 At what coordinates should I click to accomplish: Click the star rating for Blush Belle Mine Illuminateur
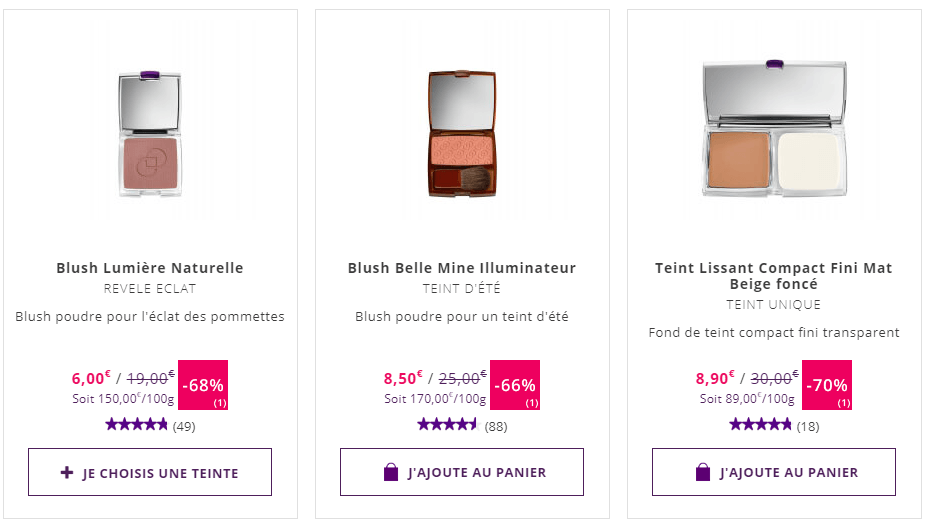click(449, 425)
